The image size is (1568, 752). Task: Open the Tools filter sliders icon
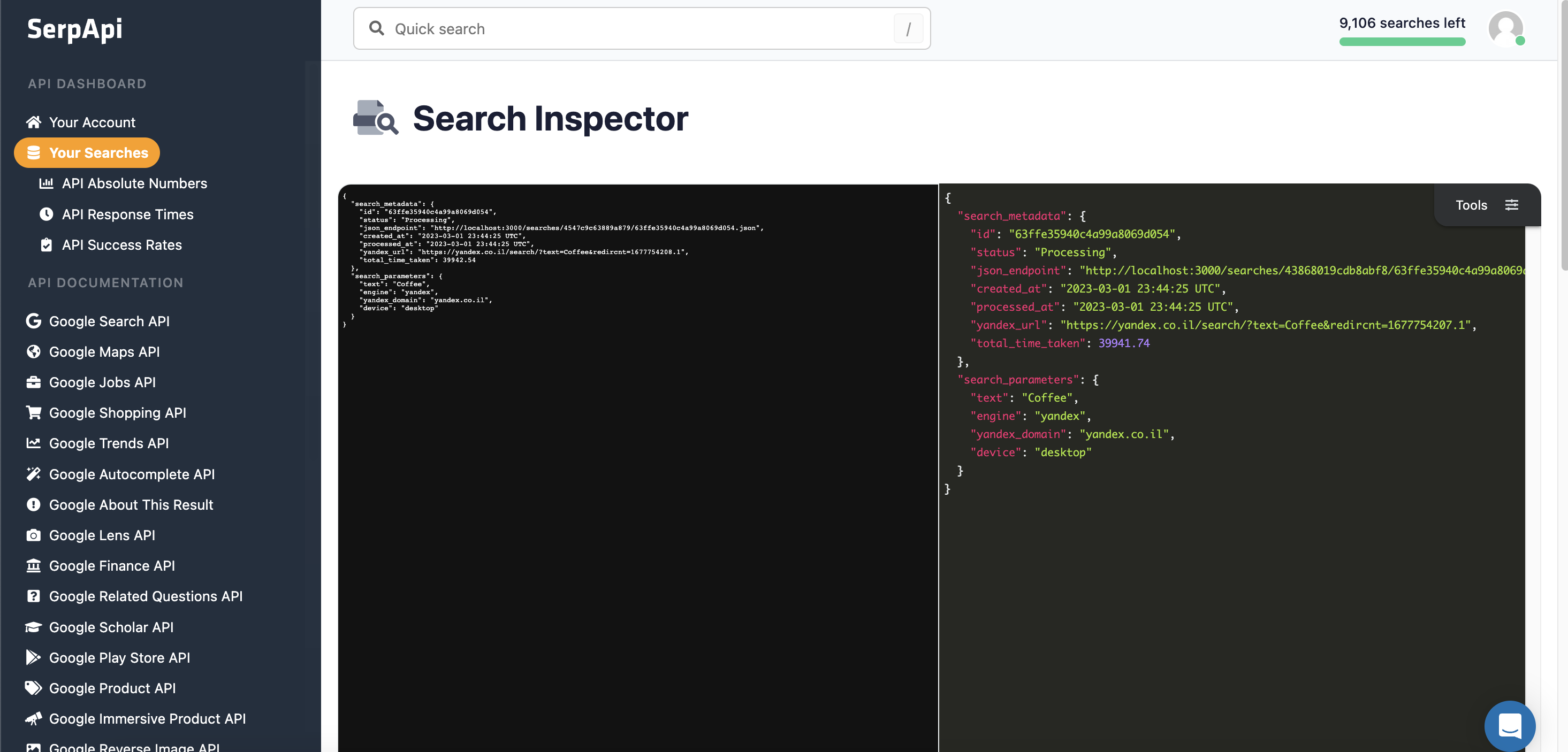click(x=1512, y=205)
